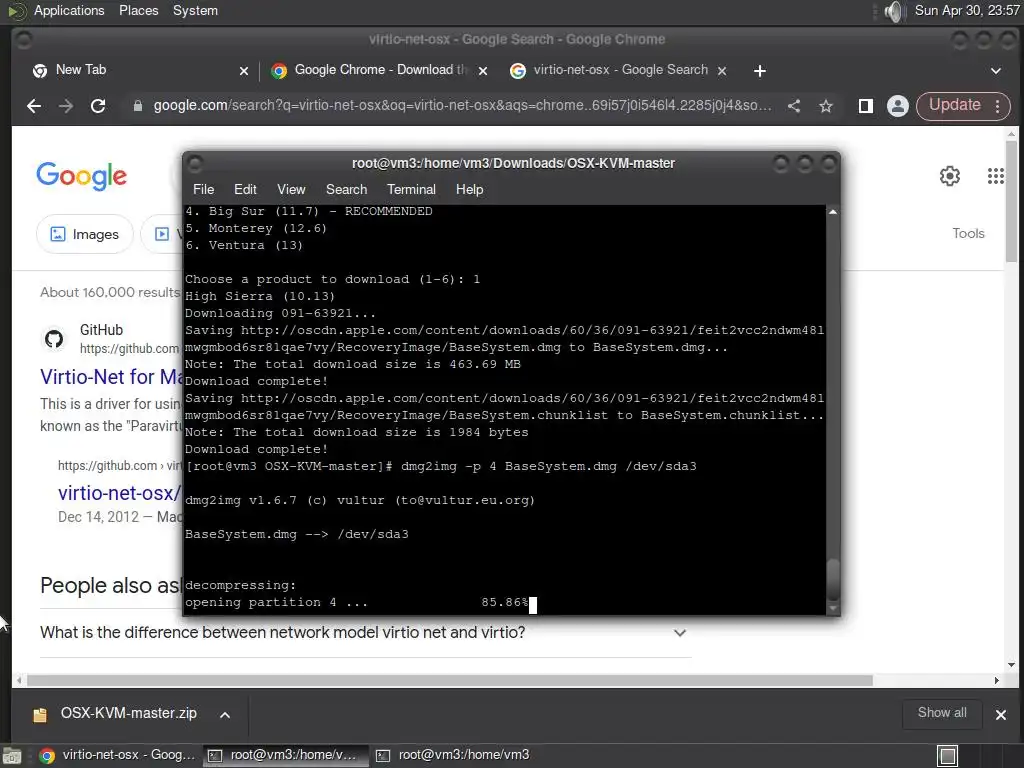This screenshot has height=768, width=1024.
Task: Bookmark this page with the star icon
Action: point(826,106)
